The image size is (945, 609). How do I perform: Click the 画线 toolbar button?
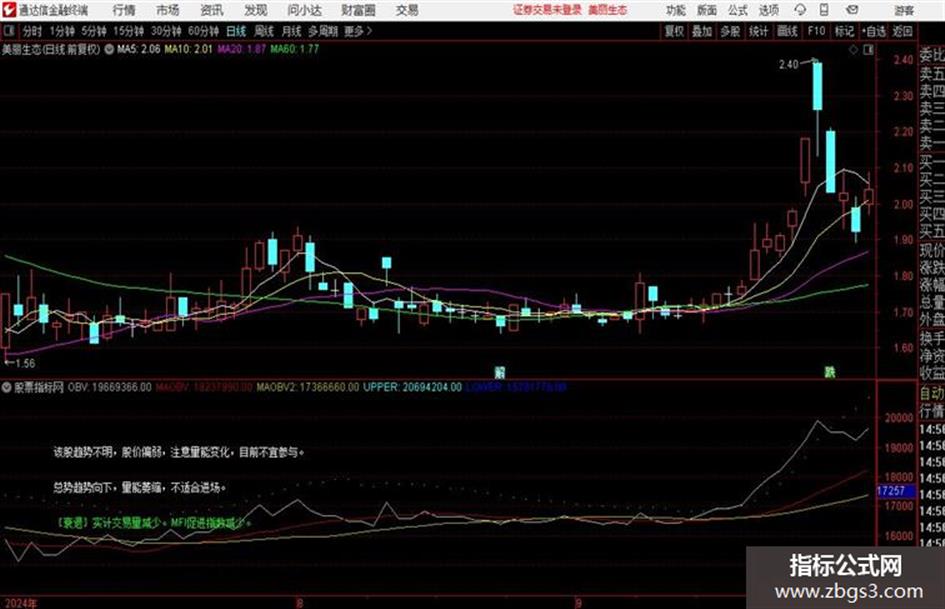pyautogui.click(x=787, y=31)
